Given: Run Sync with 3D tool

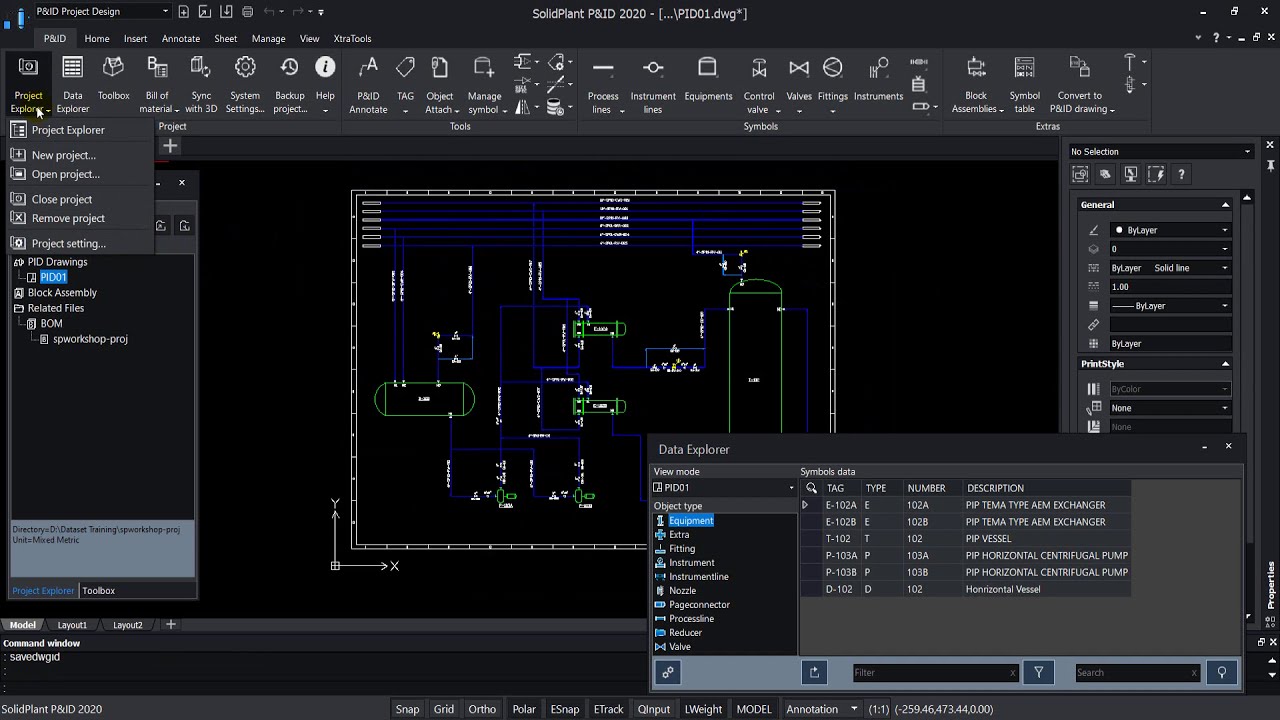Looking at the screenshot, I should pyautogui.click(x=201, y=83).
